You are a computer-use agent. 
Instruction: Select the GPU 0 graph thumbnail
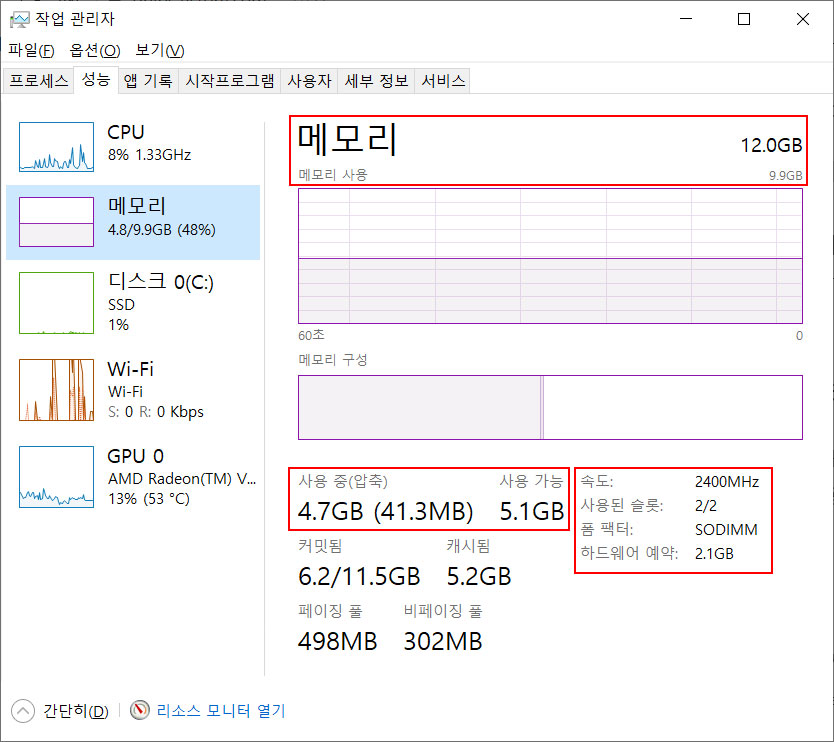click(56, 477)
